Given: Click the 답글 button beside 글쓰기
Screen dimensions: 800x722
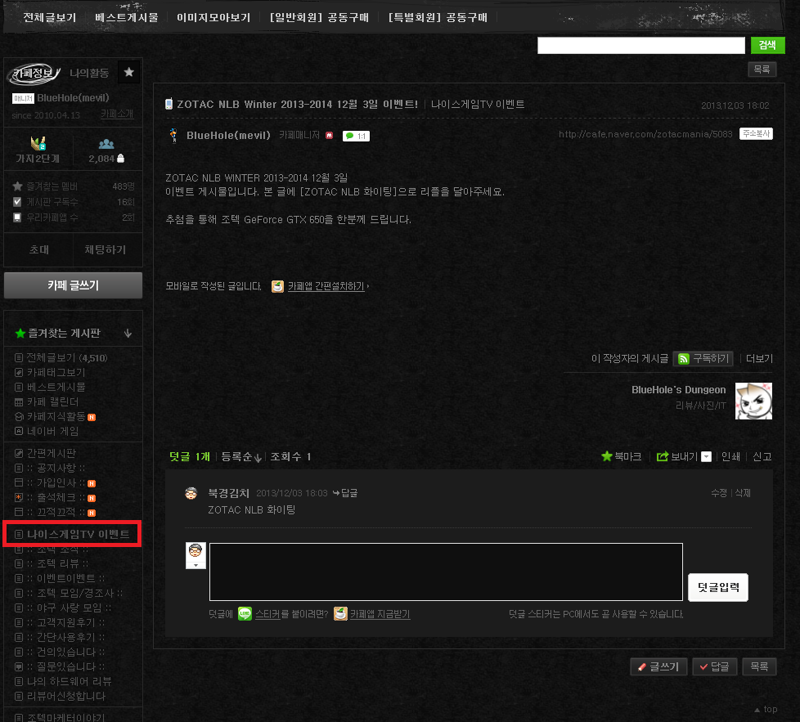Looking at the screenshot, I should (x=714, y=666).
